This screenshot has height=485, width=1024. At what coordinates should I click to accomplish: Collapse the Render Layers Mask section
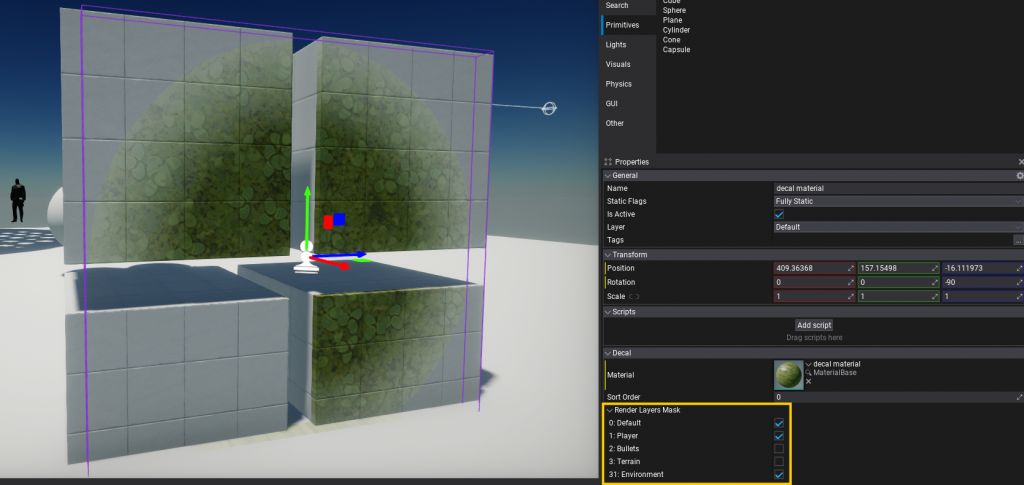pos(609,410)
